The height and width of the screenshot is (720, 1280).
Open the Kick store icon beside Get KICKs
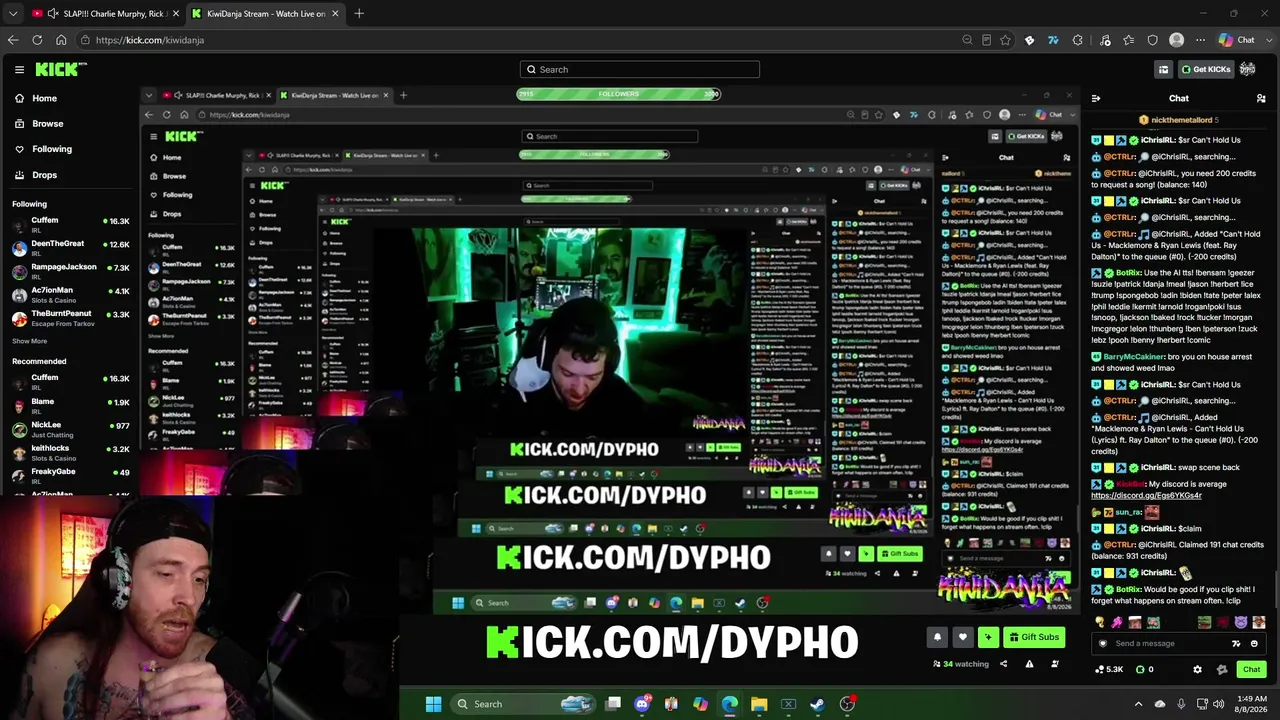pyautogui.click(x=1163, y=69)
